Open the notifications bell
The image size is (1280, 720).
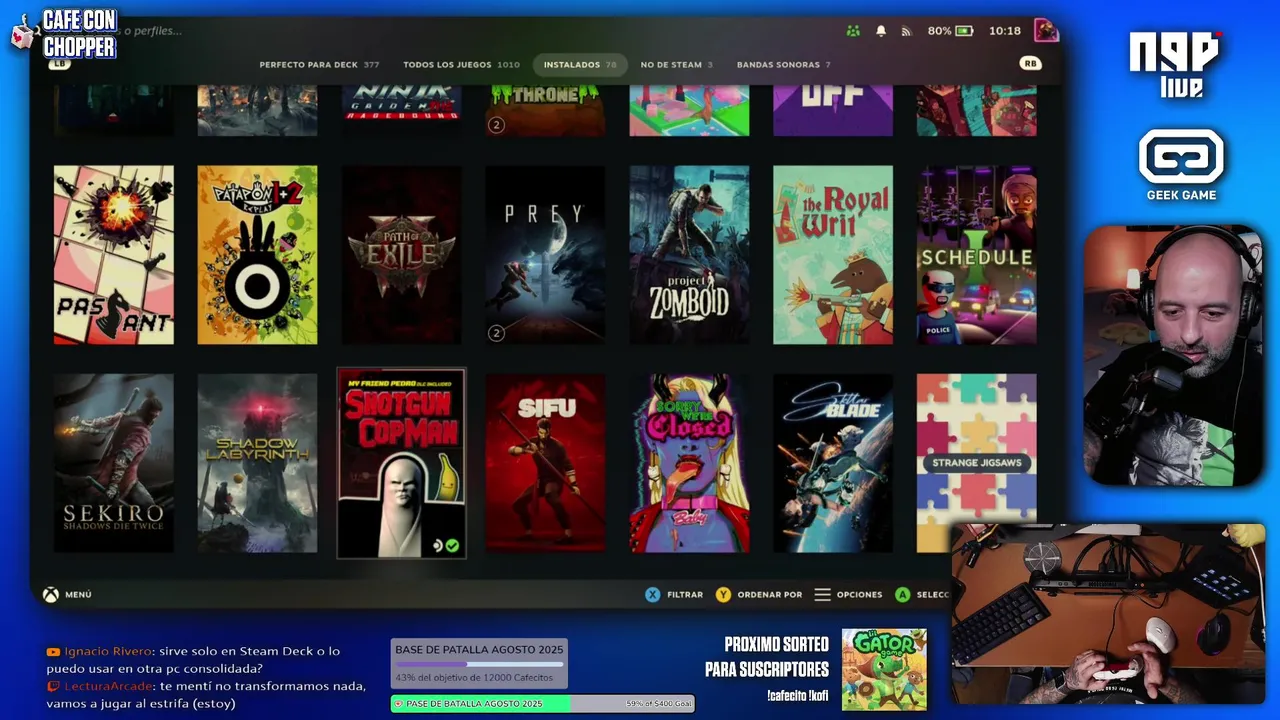coord(881,31)
